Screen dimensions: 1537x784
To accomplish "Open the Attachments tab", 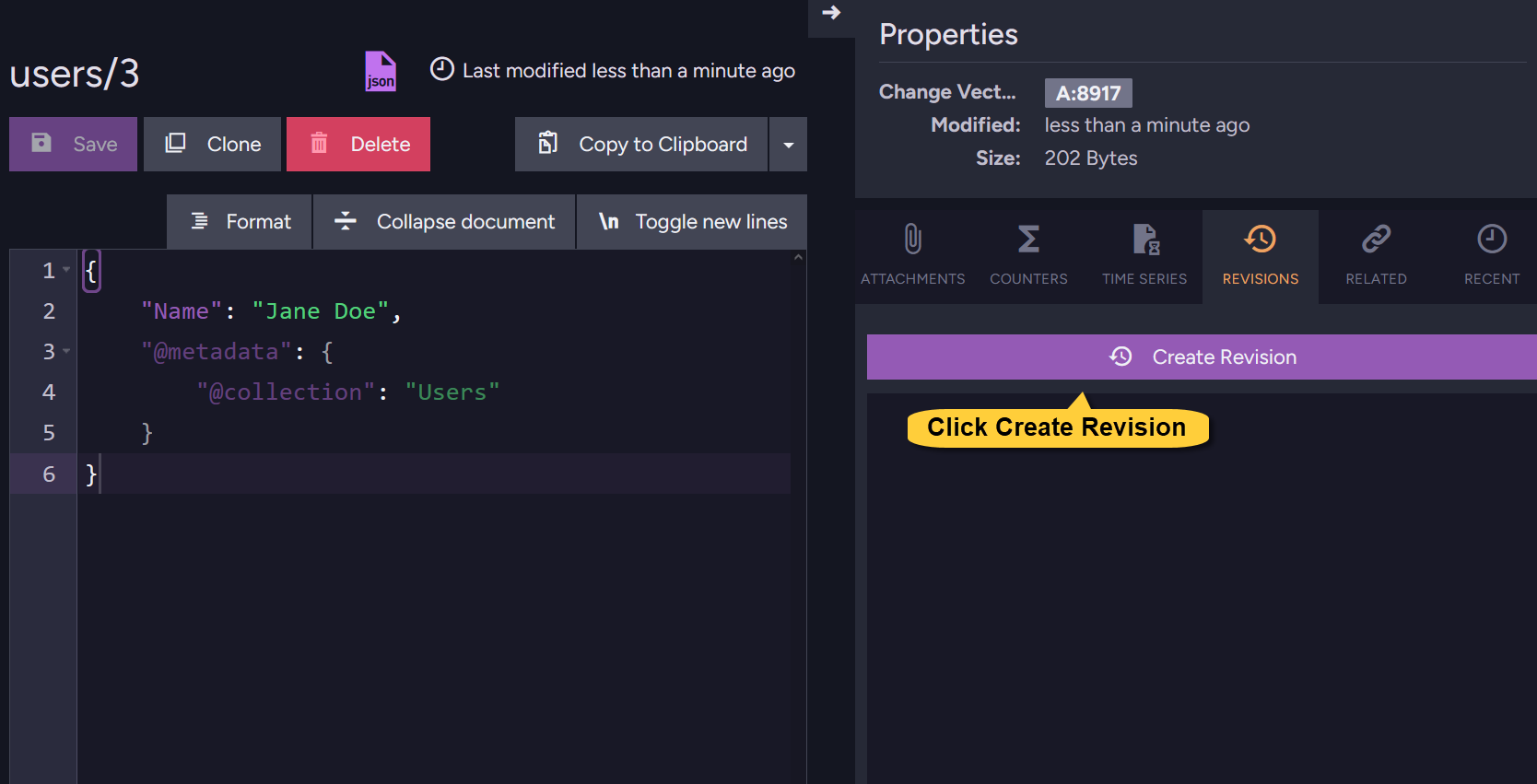I will point(913,256).
